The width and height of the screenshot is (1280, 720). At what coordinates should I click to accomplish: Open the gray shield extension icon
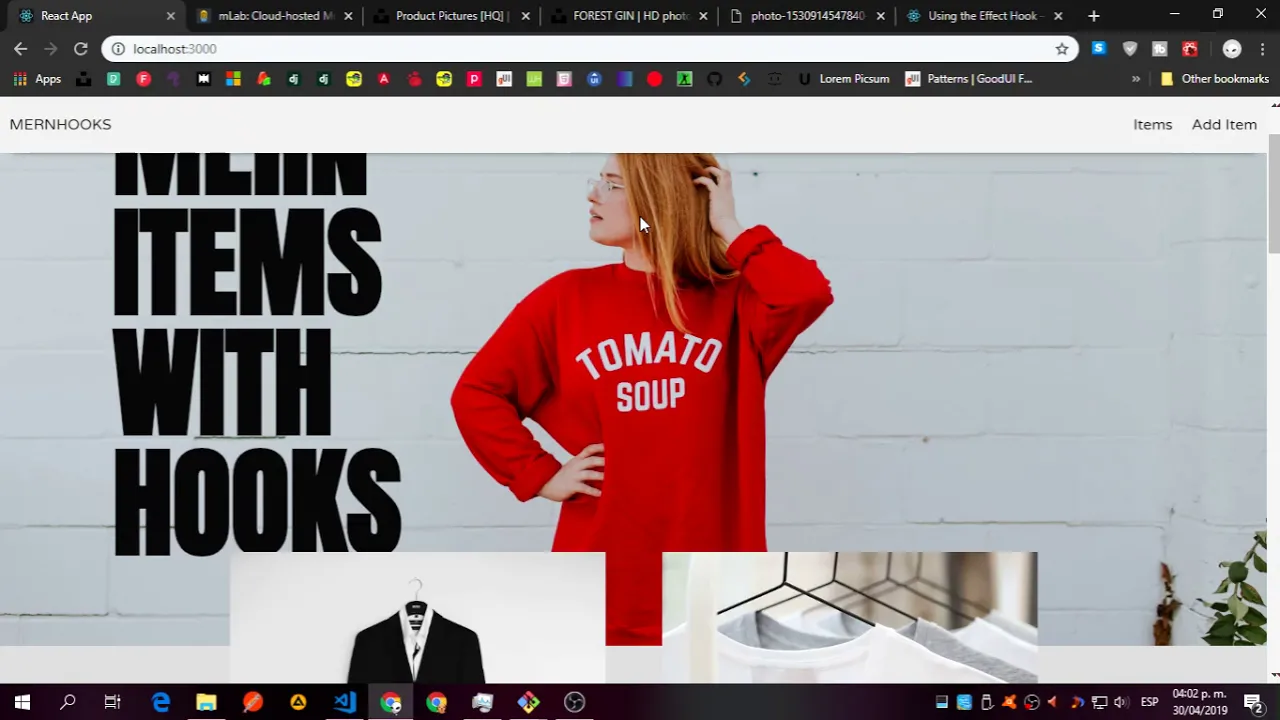tap(1130, 48)
